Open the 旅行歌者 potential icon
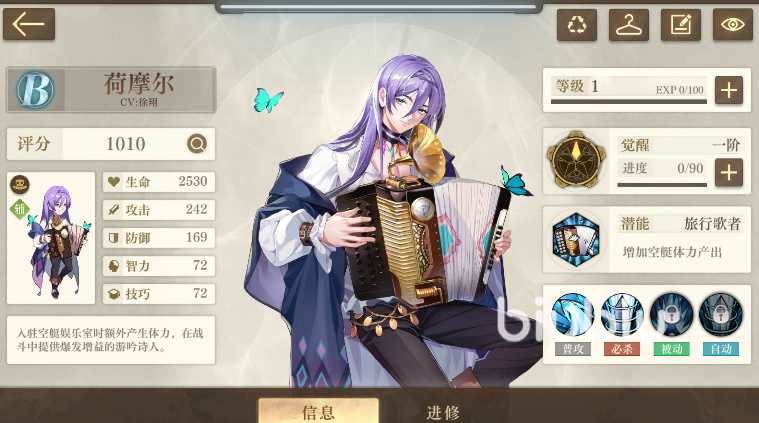Image resolution: width=759 pixels, height=423 pixels. pos(576,239)
